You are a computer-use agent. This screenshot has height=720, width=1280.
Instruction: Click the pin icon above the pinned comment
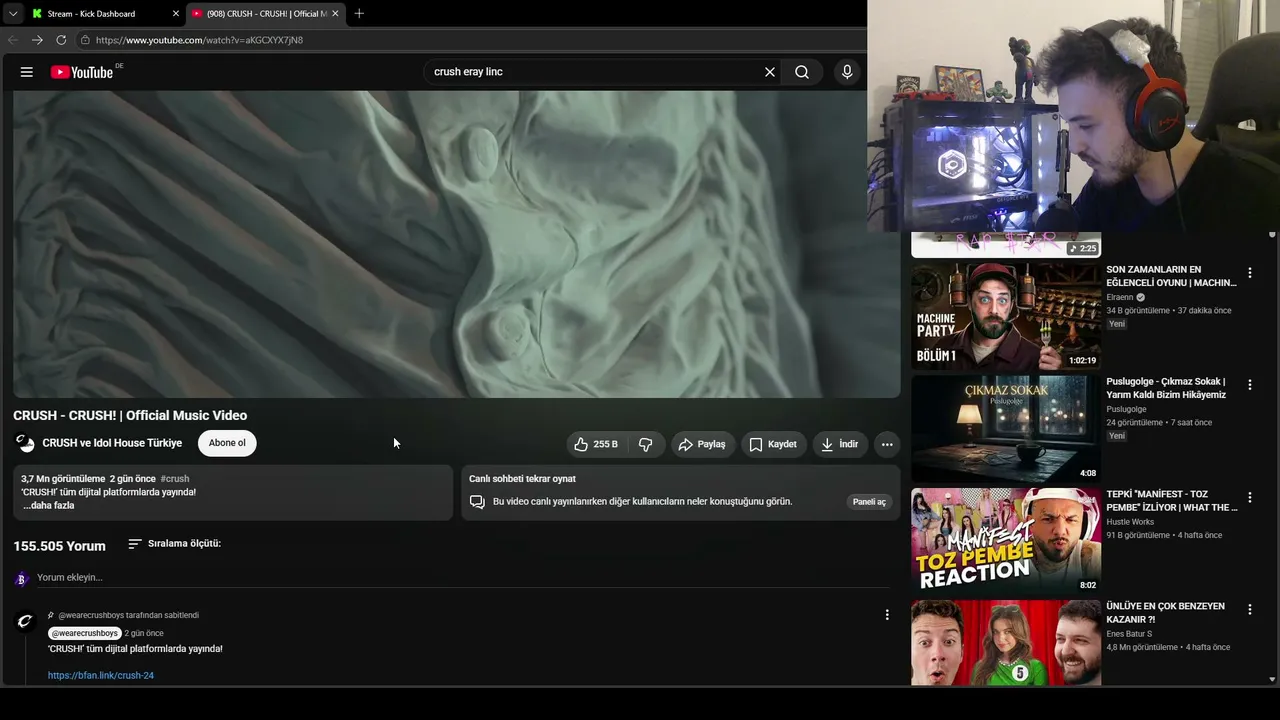(x=51, y=615)
